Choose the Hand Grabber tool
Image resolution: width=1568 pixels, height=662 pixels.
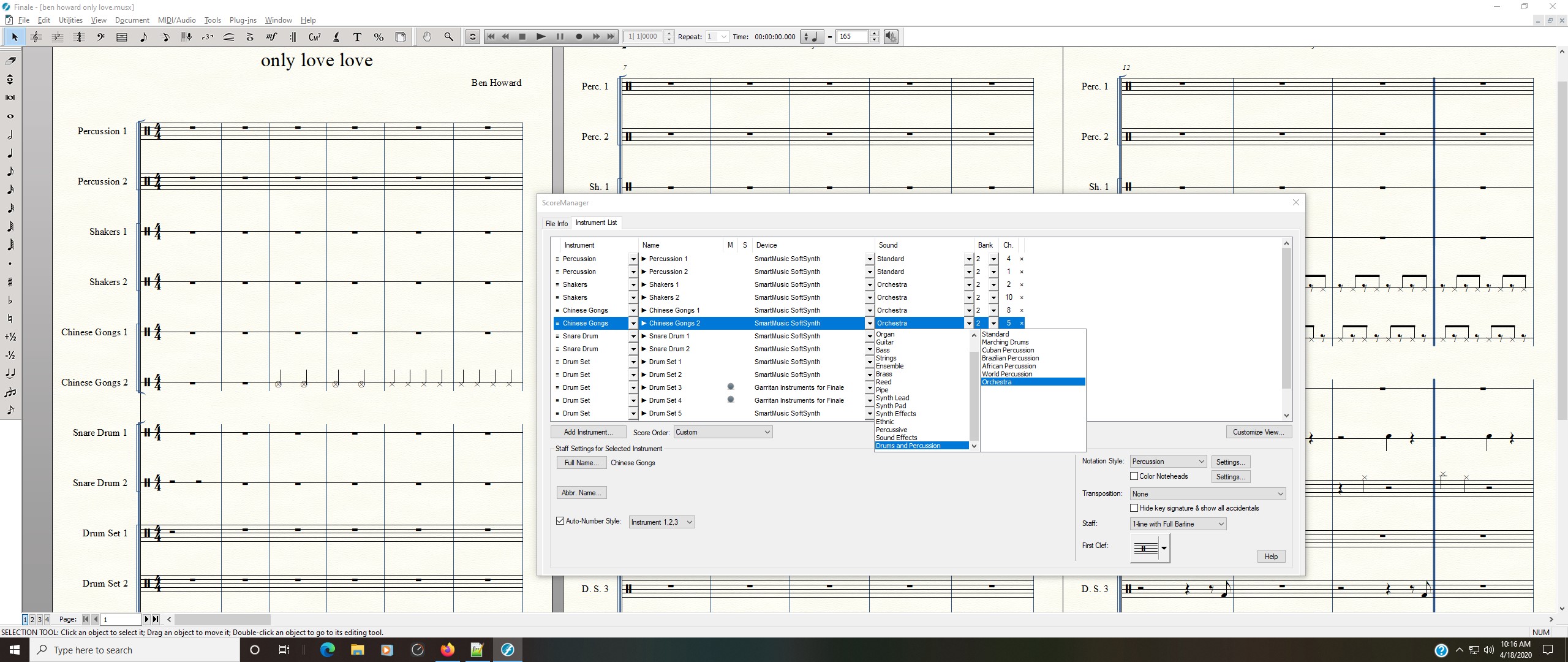427,37
